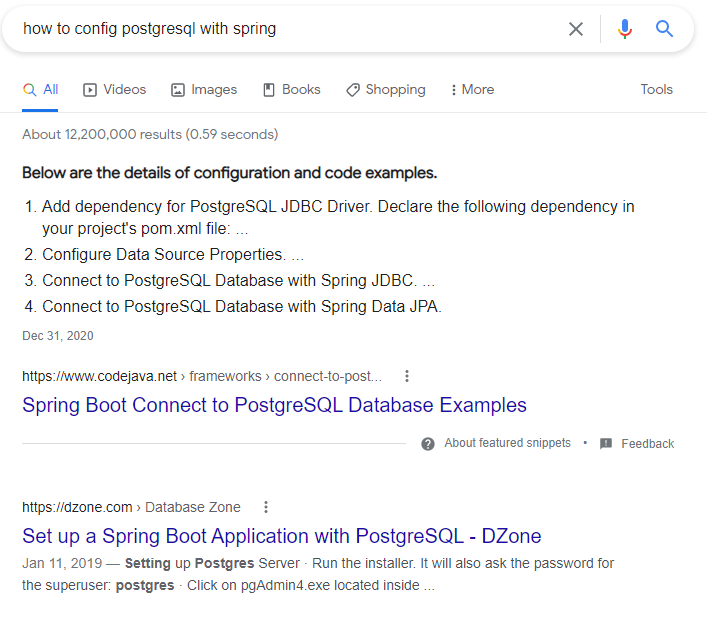Expand the More search categories menu
Image resolution: width=707 pixels, height=619 pixels.
point(472,89)
